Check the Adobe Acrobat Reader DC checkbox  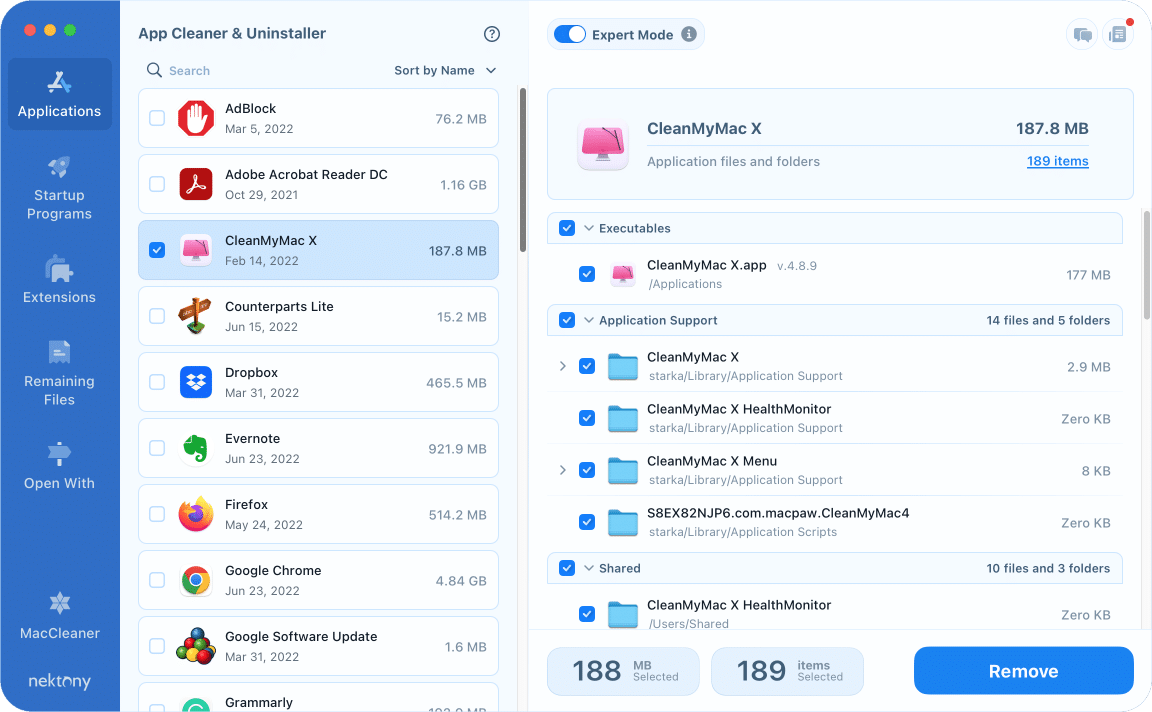157,184
